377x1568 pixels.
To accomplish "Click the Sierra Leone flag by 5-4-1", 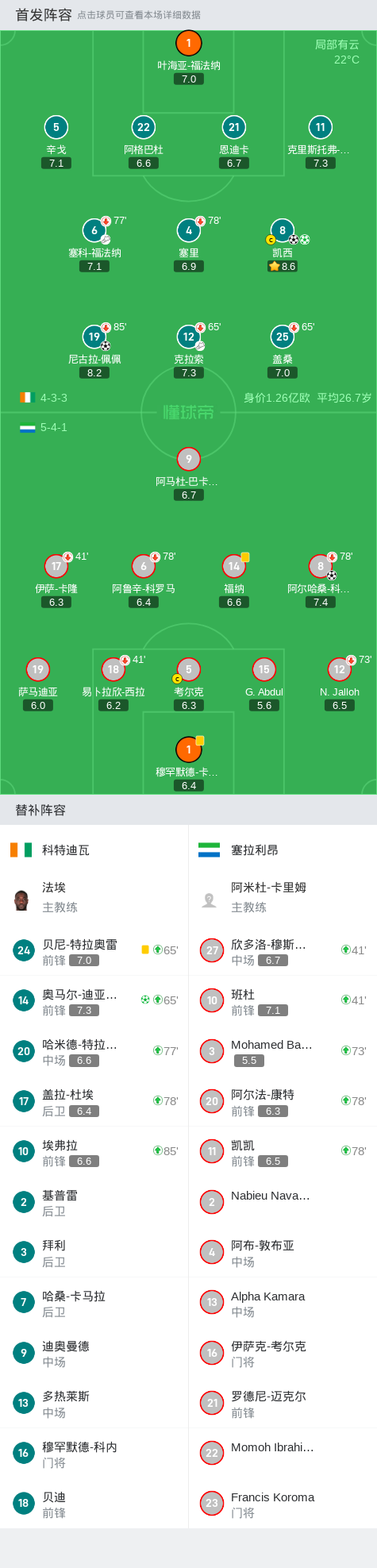I will pyautogui.click(x=28, y=427).
